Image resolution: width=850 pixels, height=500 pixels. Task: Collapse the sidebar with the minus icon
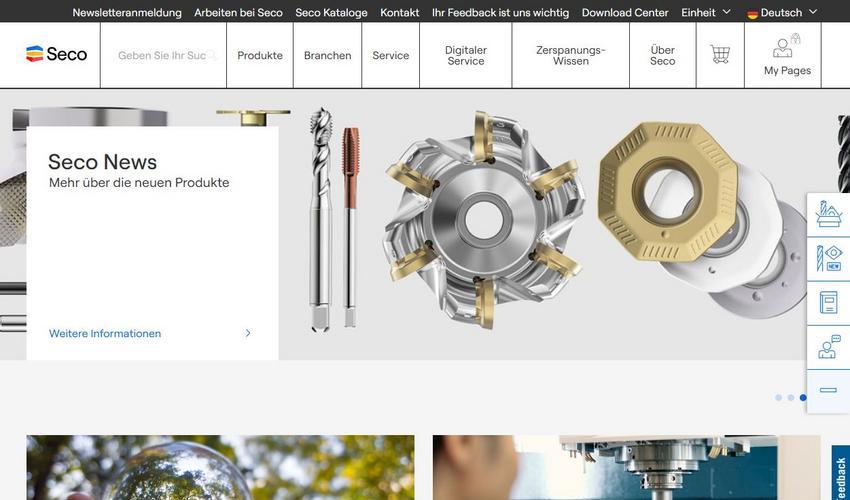coord(828,390)
